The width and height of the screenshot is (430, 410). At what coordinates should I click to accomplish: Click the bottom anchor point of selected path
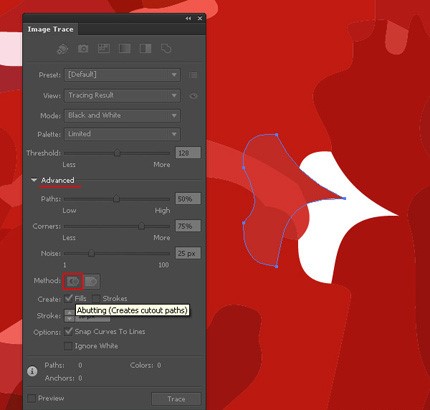click(276, 266)
